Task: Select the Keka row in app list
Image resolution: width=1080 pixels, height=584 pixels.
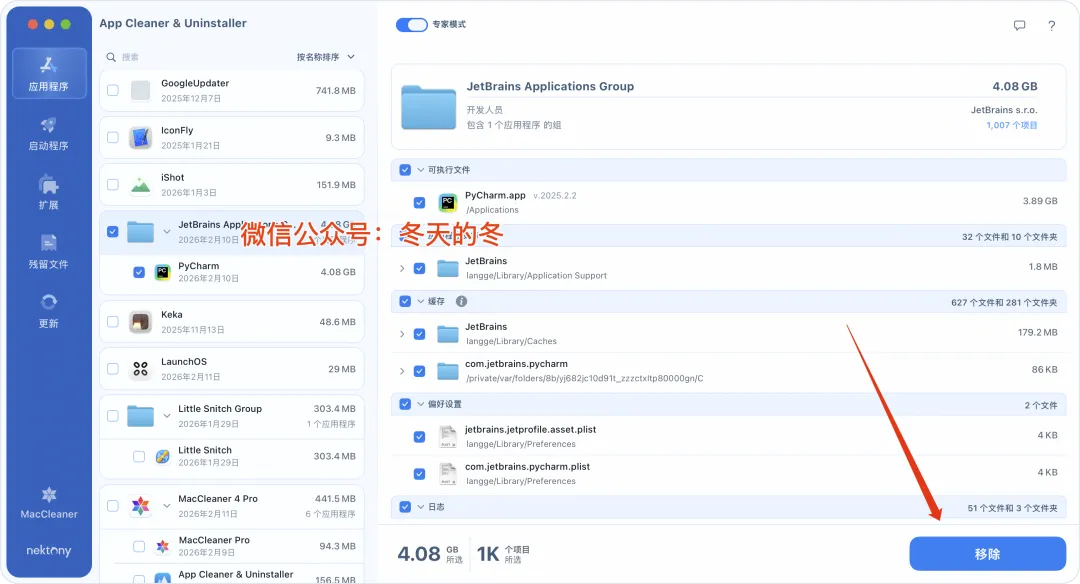Action: pyautogui.click(x=231, y=322)
